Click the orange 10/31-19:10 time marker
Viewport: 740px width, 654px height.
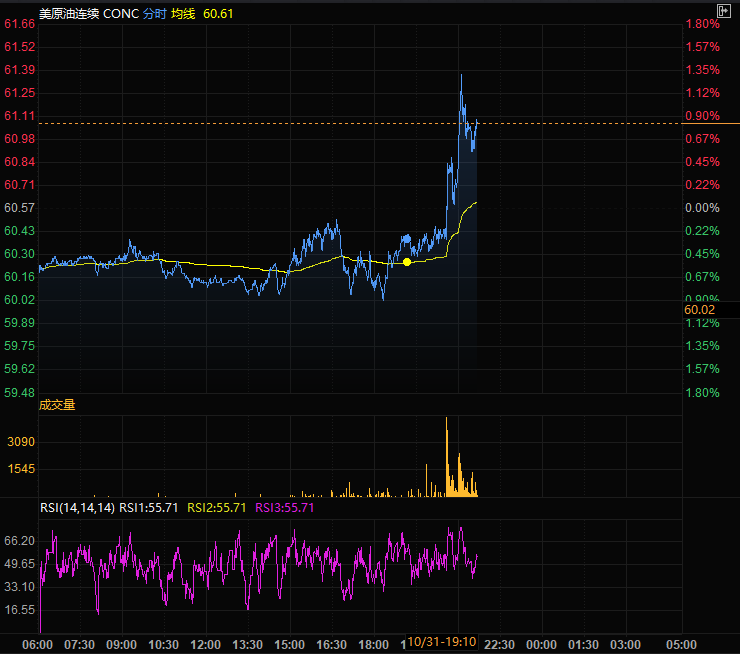click(441, 643)
